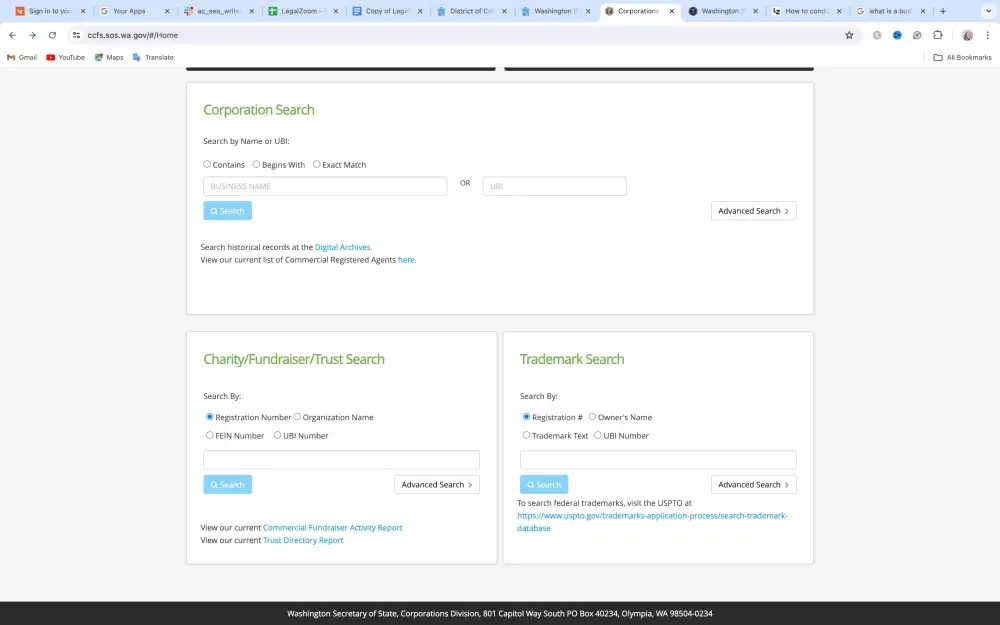Image resolution: width=1000 pixels, height=625 pixels.
Task: Open the YouTube bookmark
Action: tap(65, 57)
